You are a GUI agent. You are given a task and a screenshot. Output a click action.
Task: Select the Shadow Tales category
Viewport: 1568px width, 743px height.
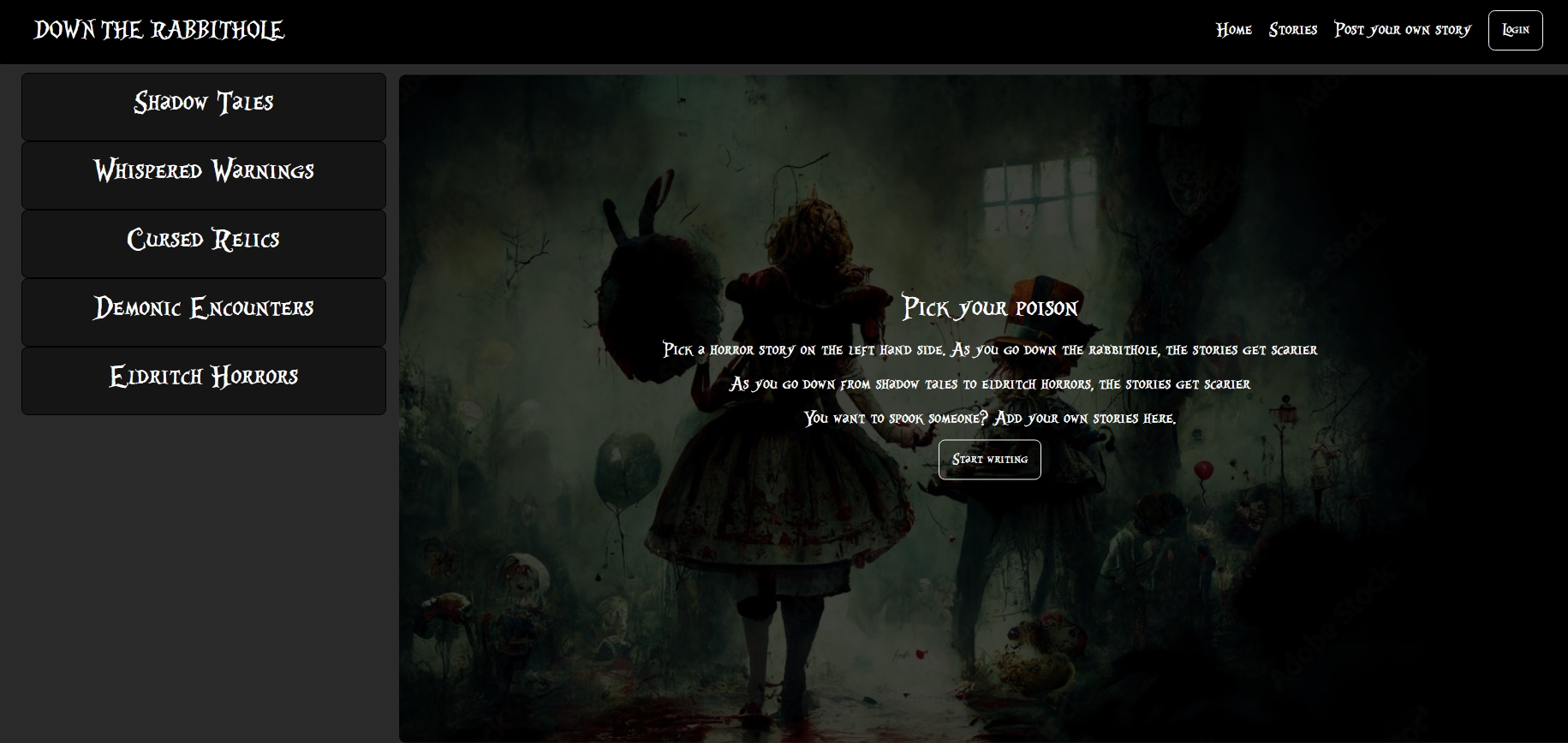(204, 107)
